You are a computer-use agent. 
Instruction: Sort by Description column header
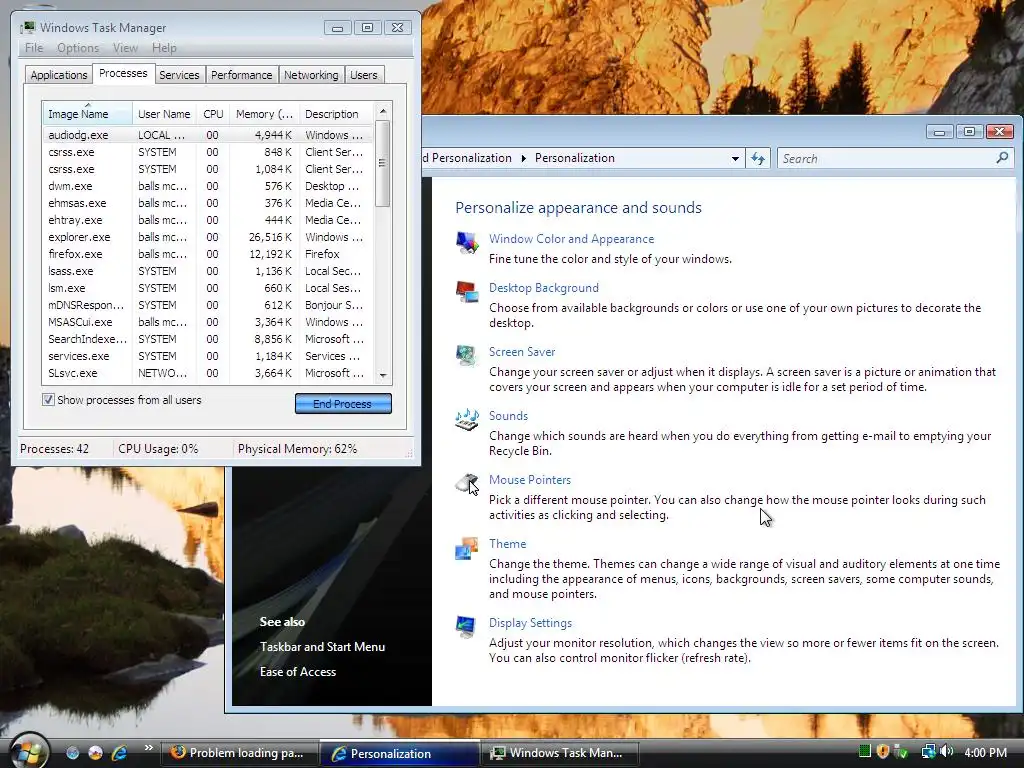pyautogui.click(x=336, y=114)
